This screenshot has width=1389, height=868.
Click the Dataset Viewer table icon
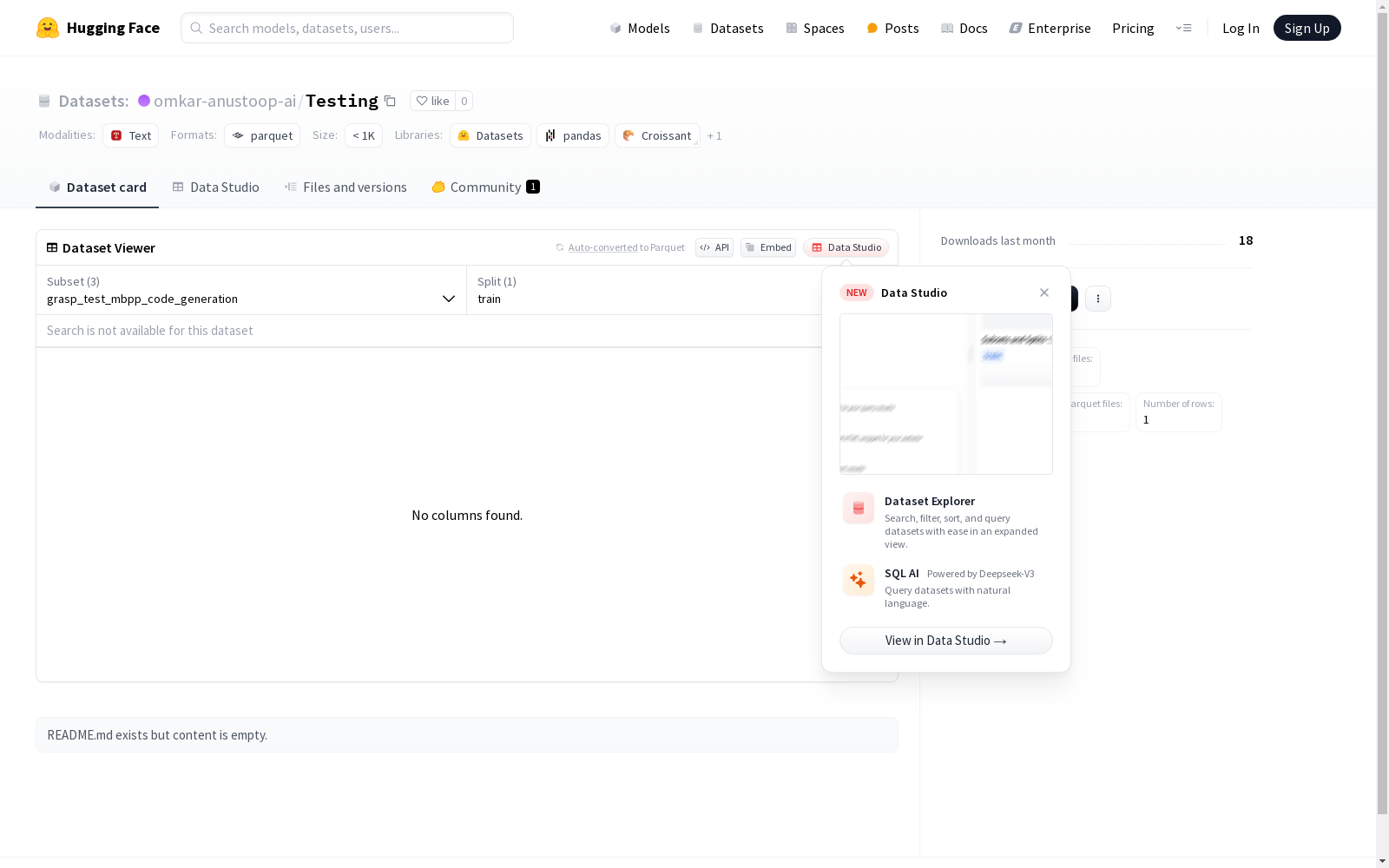52,247
